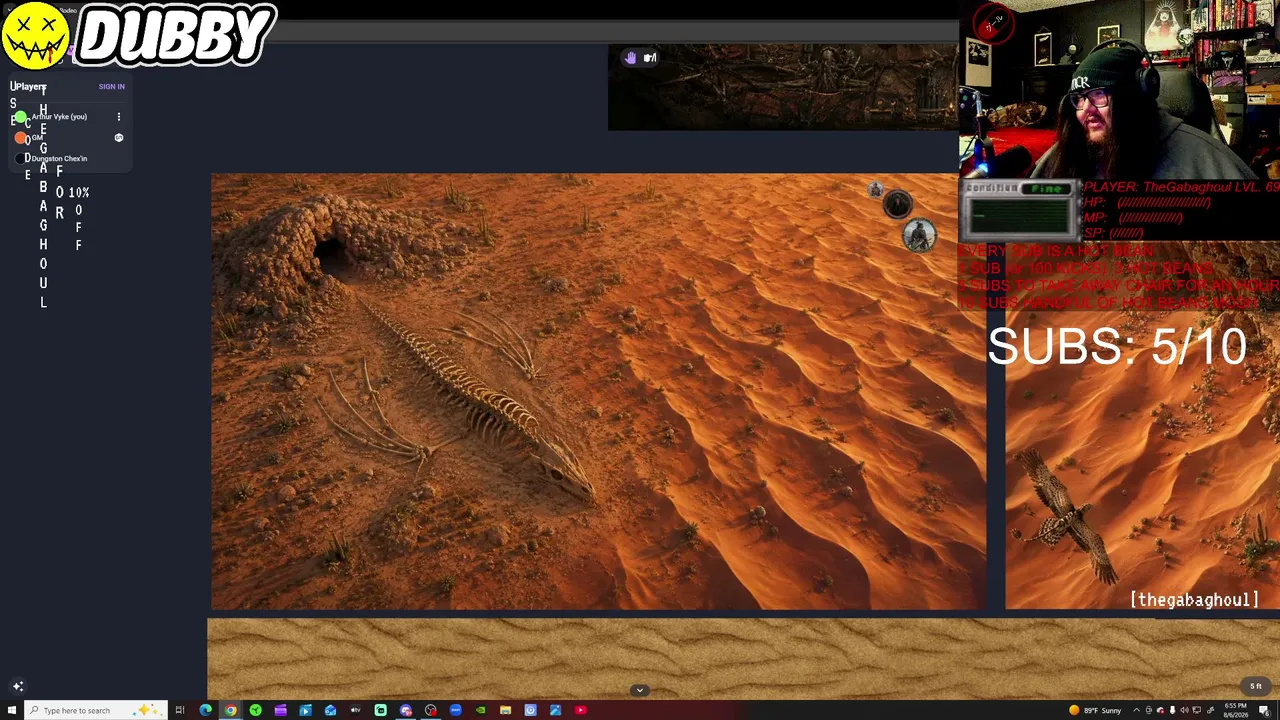Open the green square app icon in the taskbar
The height and width of the screenshot is (720, 1280).
click(380, 710)
